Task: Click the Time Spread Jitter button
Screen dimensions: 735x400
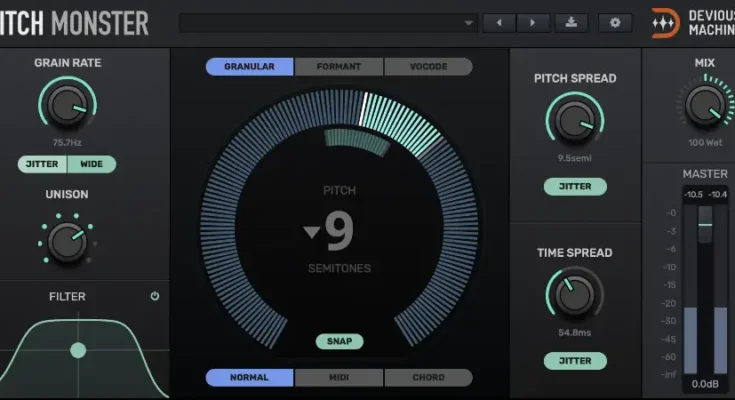Action: tap(575, 360)
